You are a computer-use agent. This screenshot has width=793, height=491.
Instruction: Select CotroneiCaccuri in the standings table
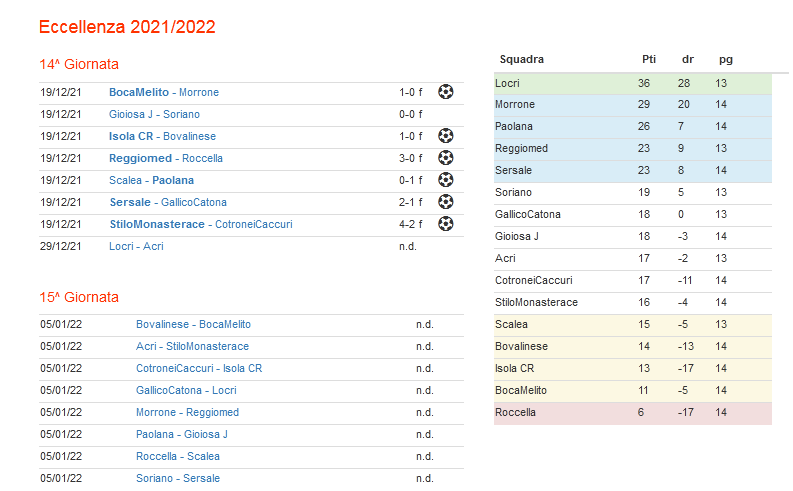pyautogui.click(x=534, y=281)
